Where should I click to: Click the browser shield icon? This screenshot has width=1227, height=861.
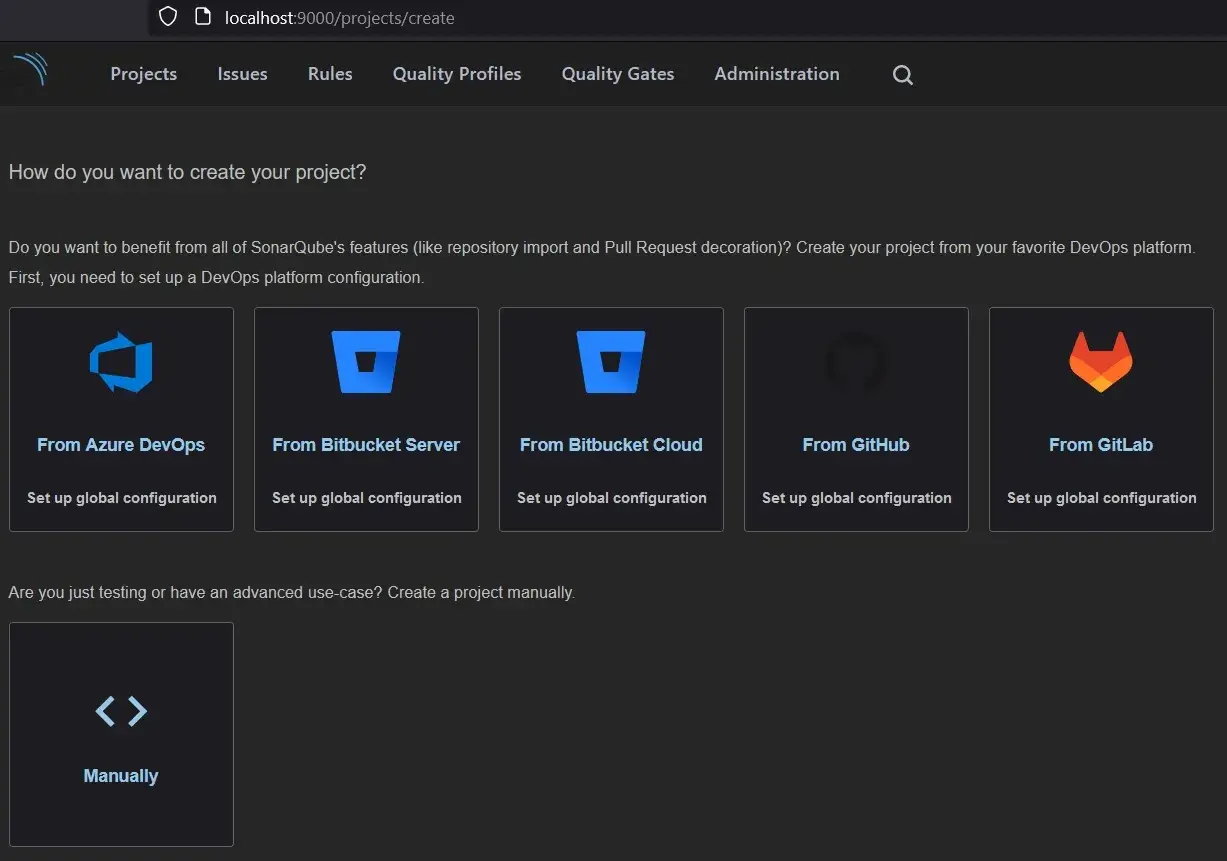(x=168, y=17)
